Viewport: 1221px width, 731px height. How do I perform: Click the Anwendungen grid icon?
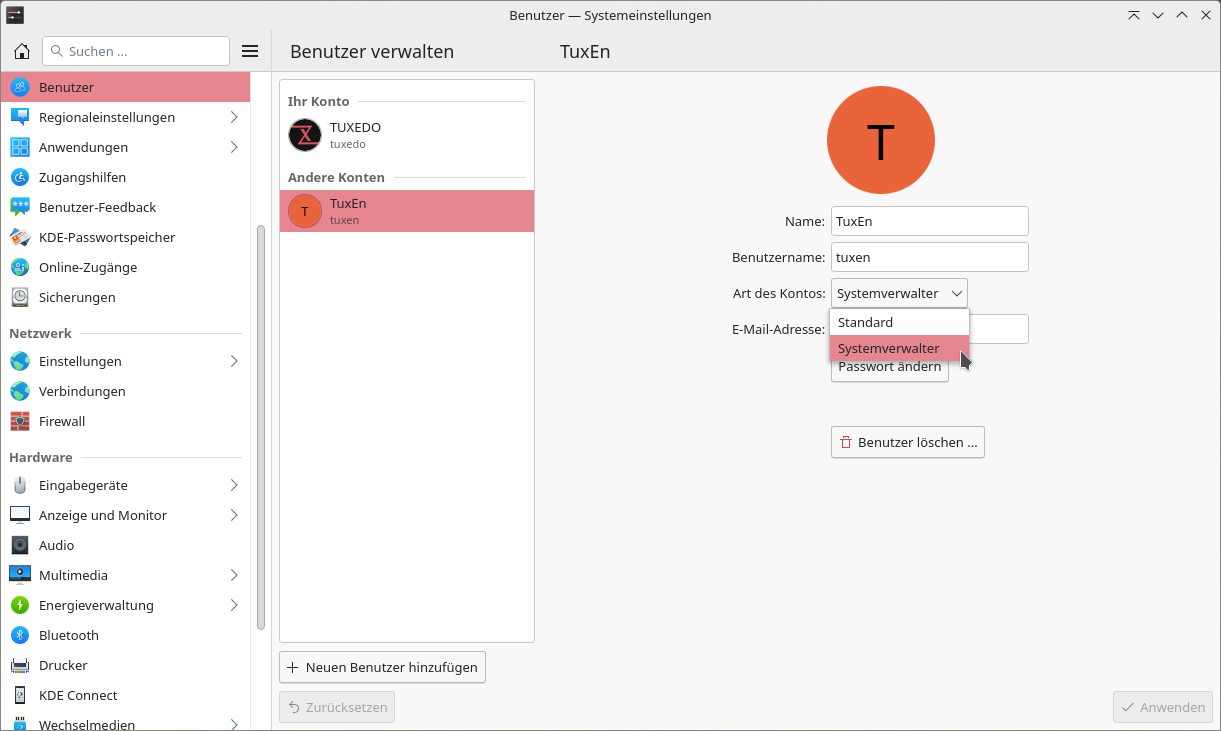20,147
